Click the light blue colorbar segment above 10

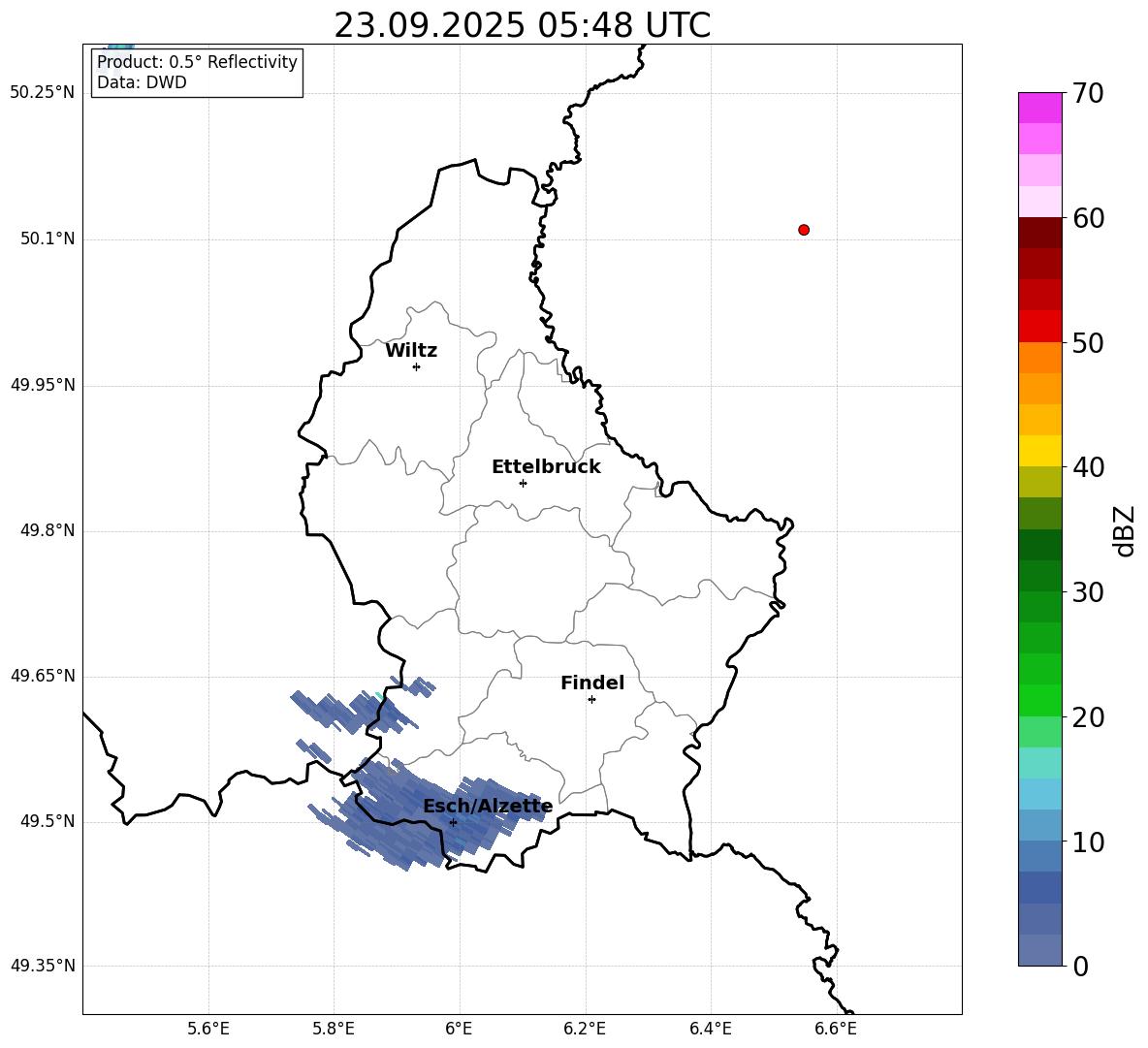pos(1040,825)
